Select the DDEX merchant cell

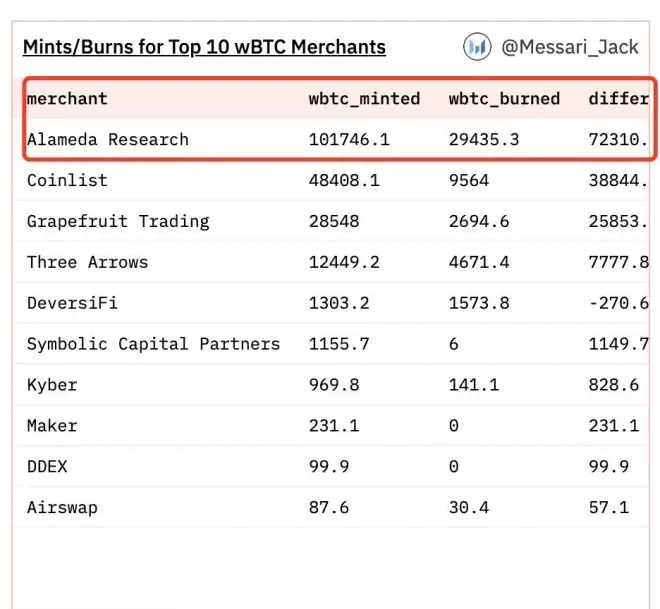(47, 467)
